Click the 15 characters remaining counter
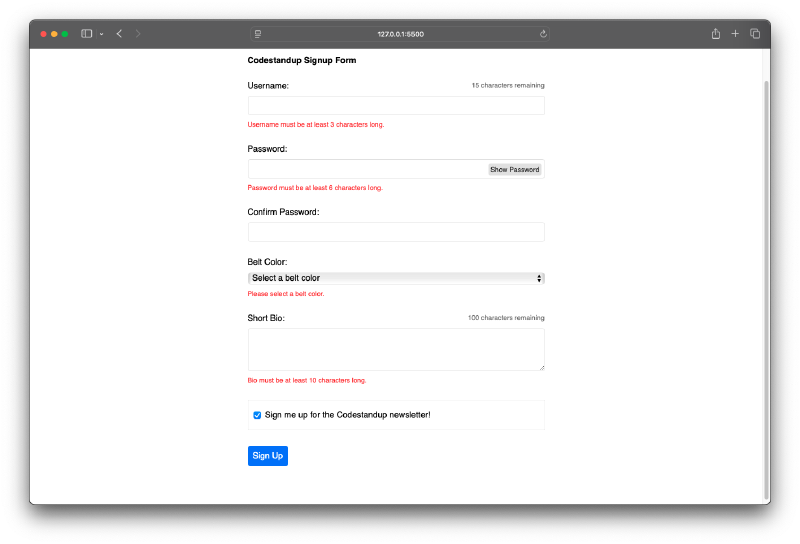The width and height of the screenshot is (800, 544). (508, 85)
